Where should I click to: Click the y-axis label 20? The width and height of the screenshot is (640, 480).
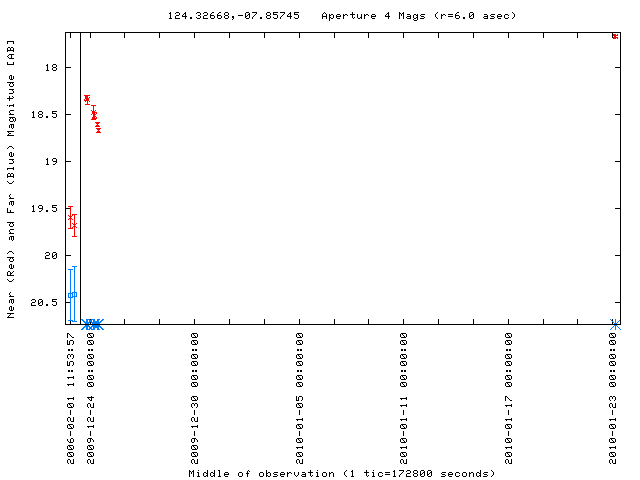point(52,256)
